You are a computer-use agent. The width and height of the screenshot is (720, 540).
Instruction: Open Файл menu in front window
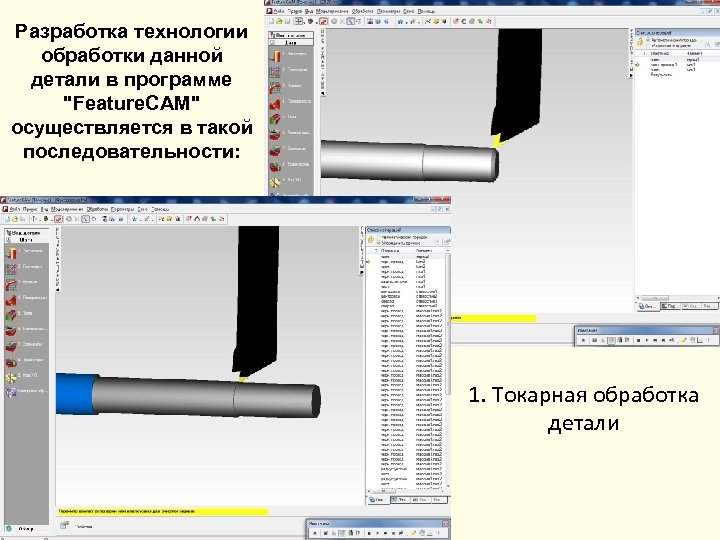click(x=14, y=209)
